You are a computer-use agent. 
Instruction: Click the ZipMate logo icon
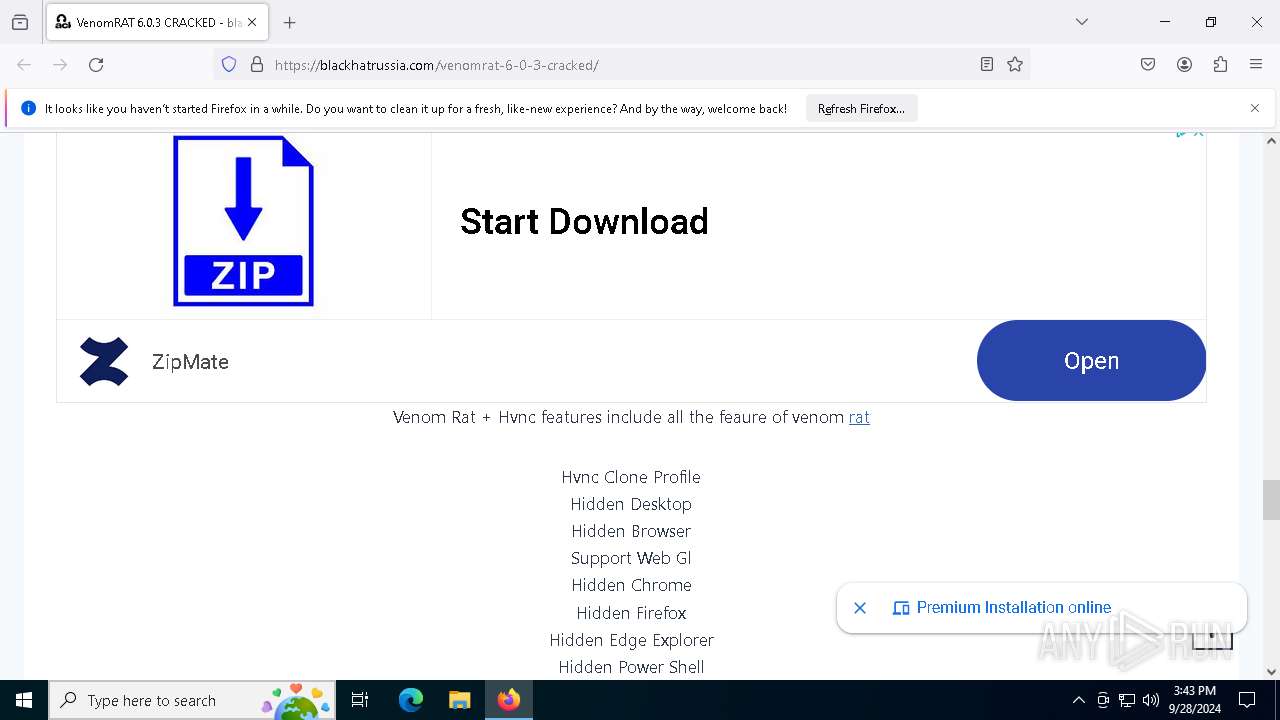(x=104, y=361)
